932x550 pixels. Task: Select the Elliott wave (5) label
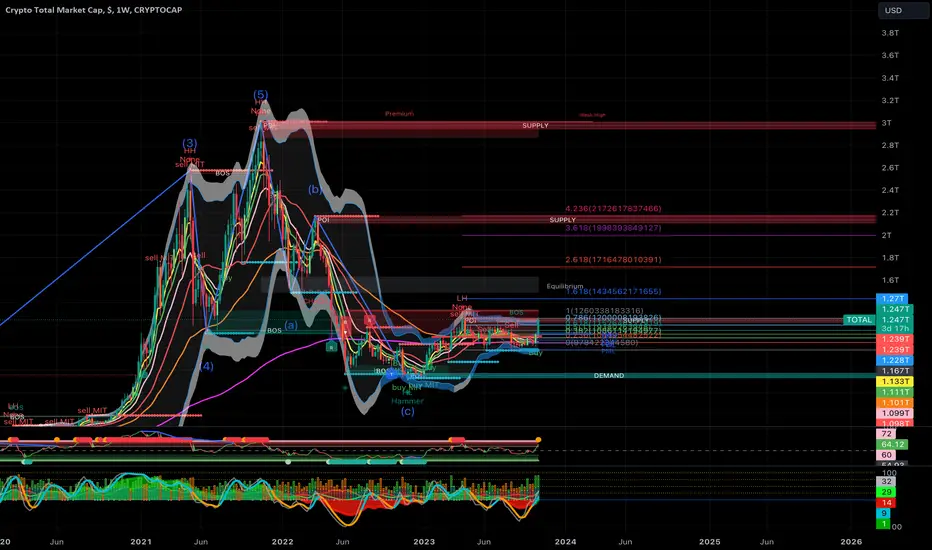[260, 95]
